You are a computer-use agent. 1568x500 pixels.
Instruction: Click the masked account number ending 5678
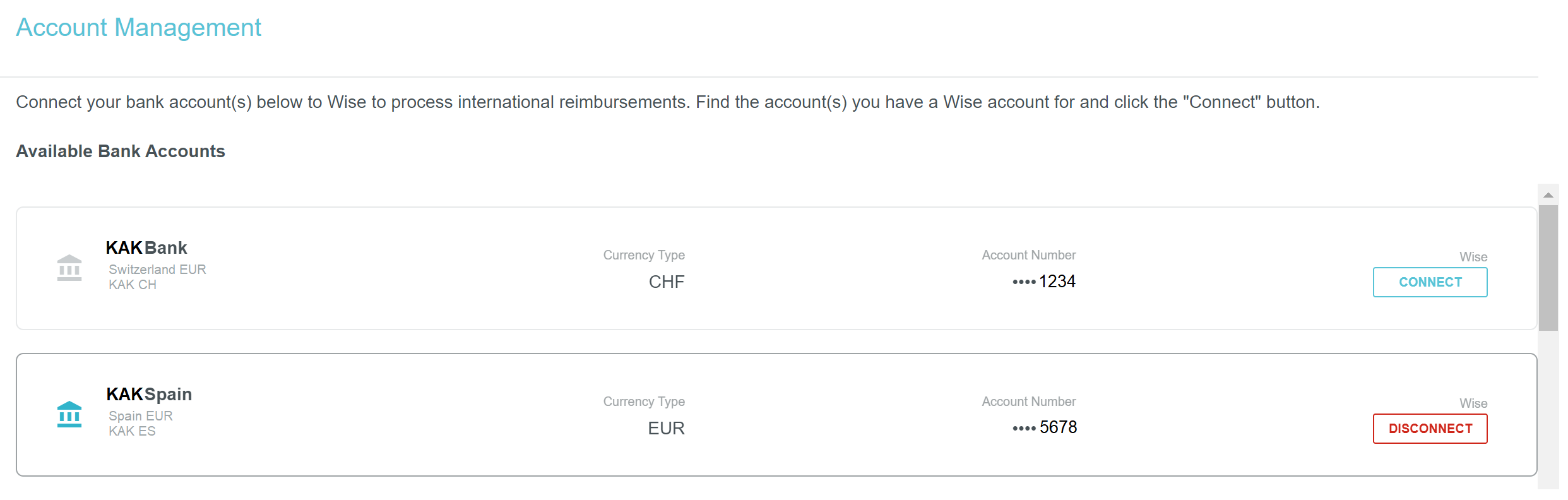(x=1045, y=427)
